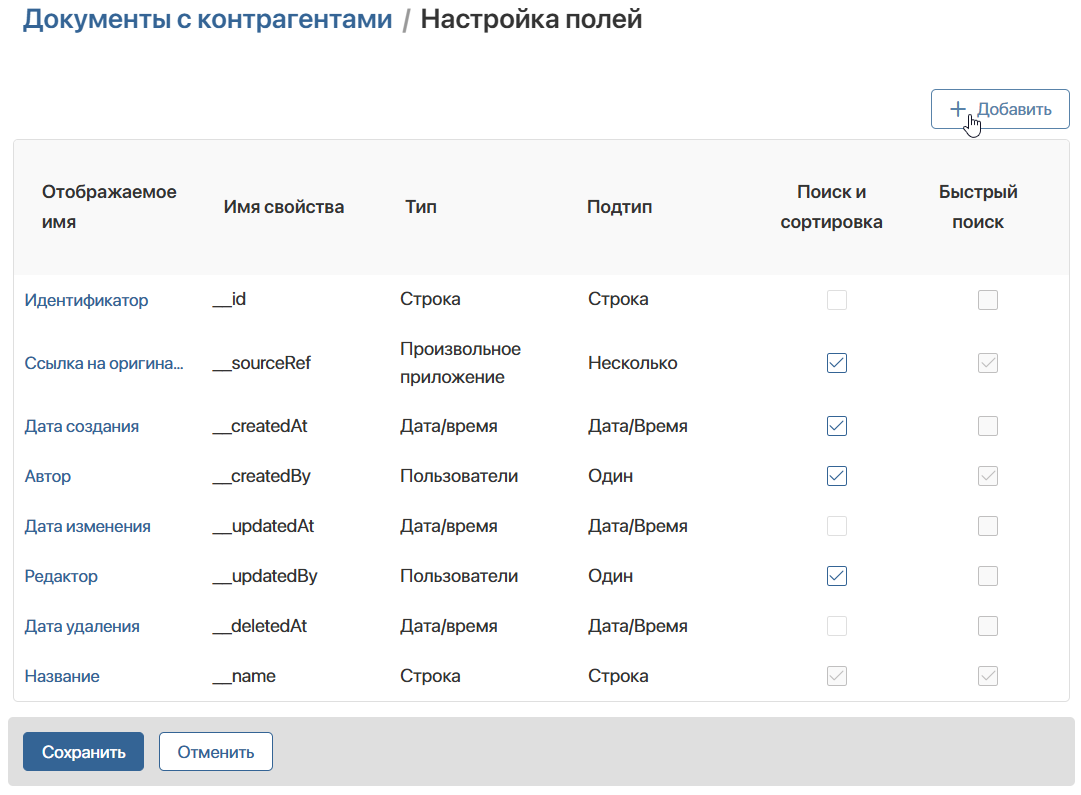Open the Название field link
The image size is (1081, 795).
point(62,676)
